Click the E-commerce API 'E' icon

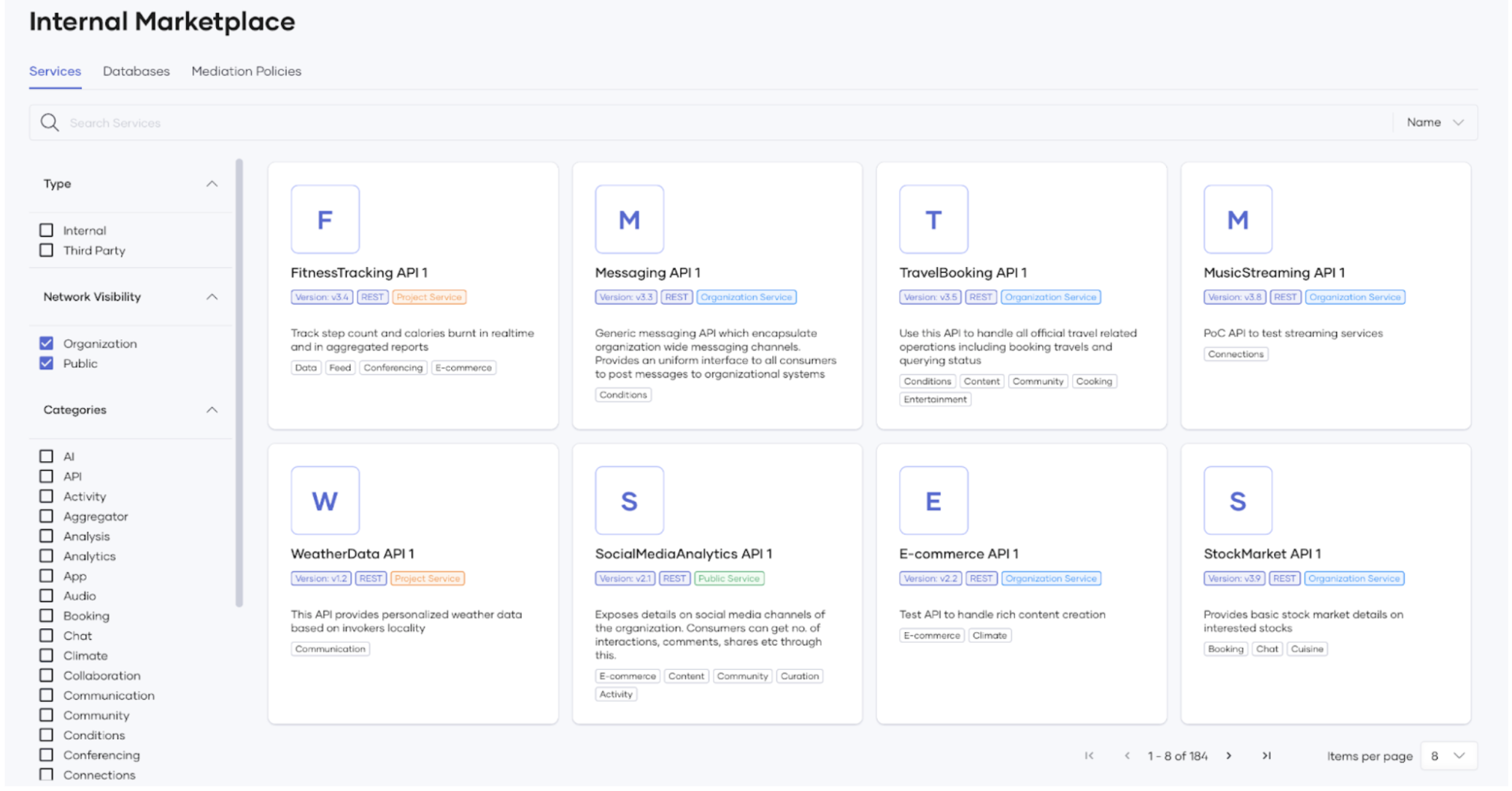[933, 501]
